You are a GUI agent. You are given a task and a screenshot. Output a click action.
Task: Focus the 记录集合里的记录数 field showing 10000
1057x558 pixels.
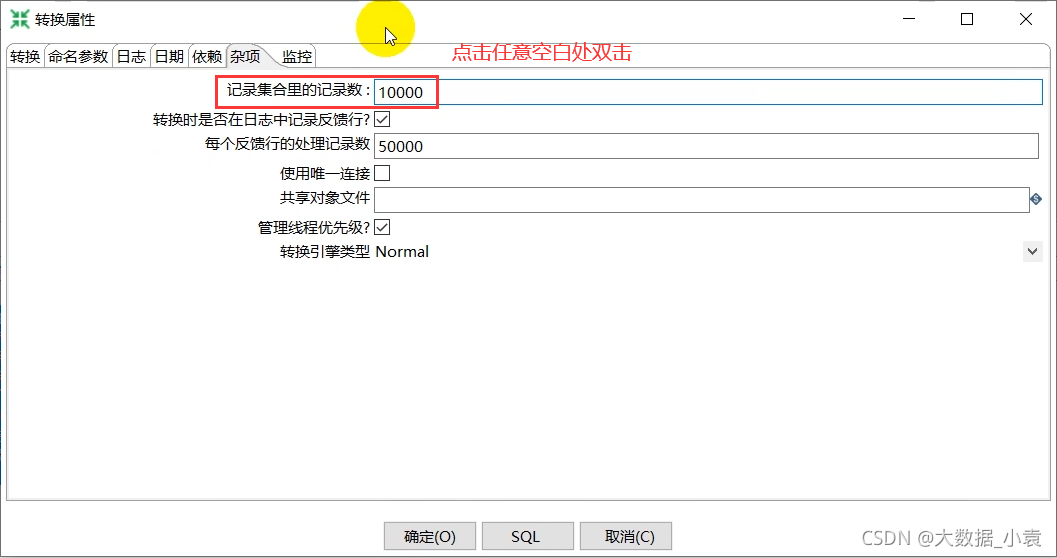coord(708,92)
